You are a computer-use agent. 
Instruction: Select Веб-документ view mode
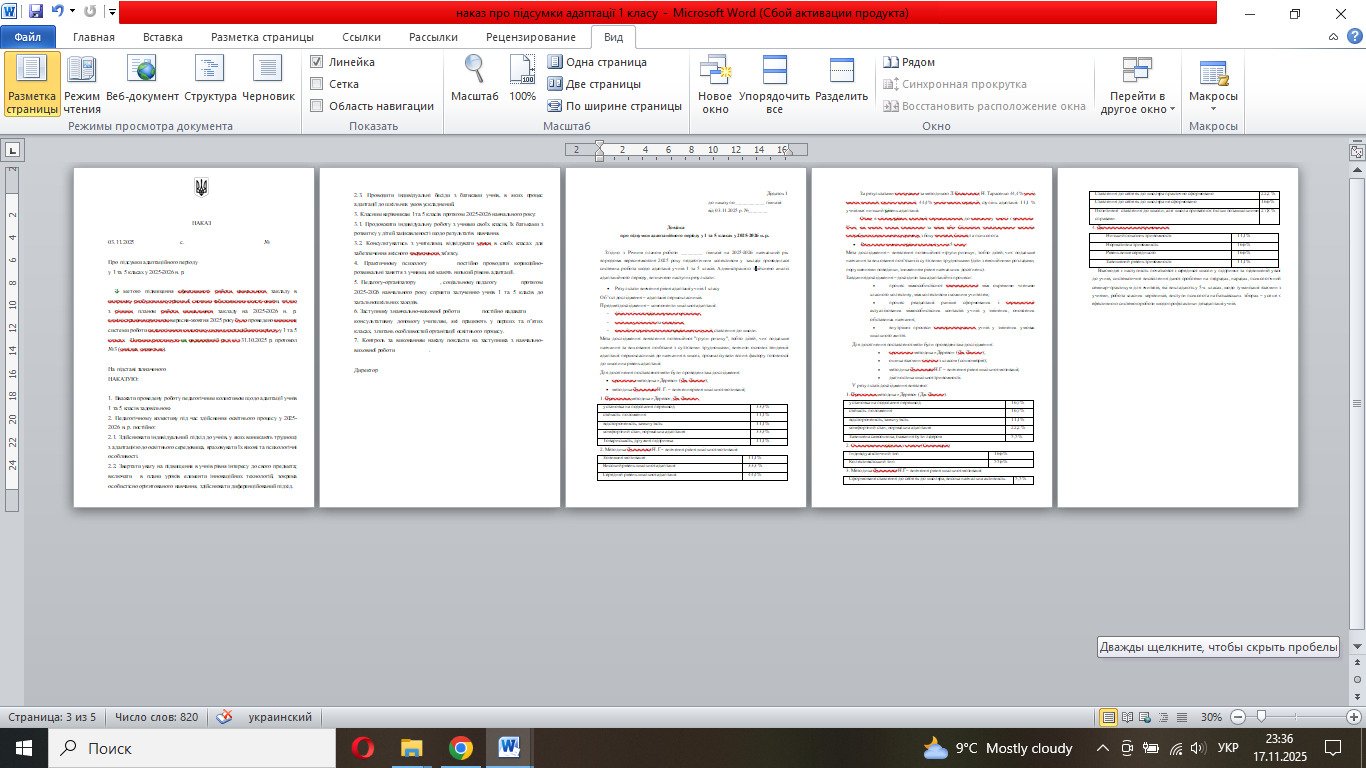[x=144, y=83]
